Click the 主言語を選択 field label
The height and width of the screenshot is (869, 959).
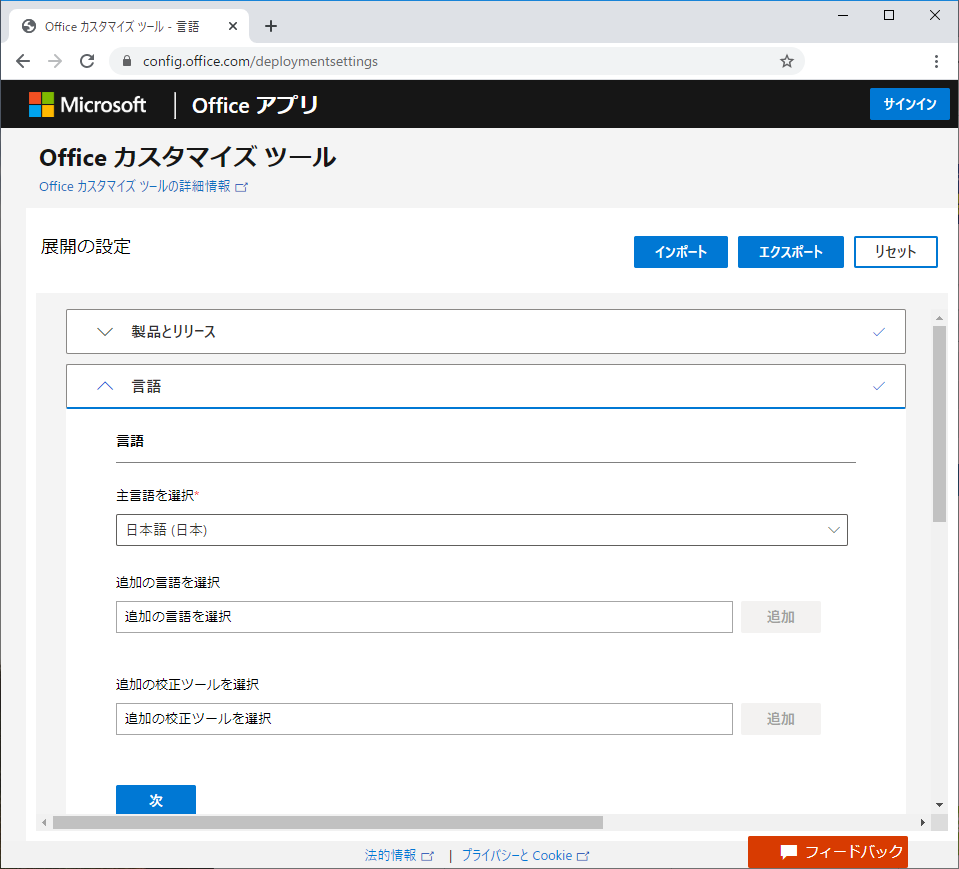(157, 495)
